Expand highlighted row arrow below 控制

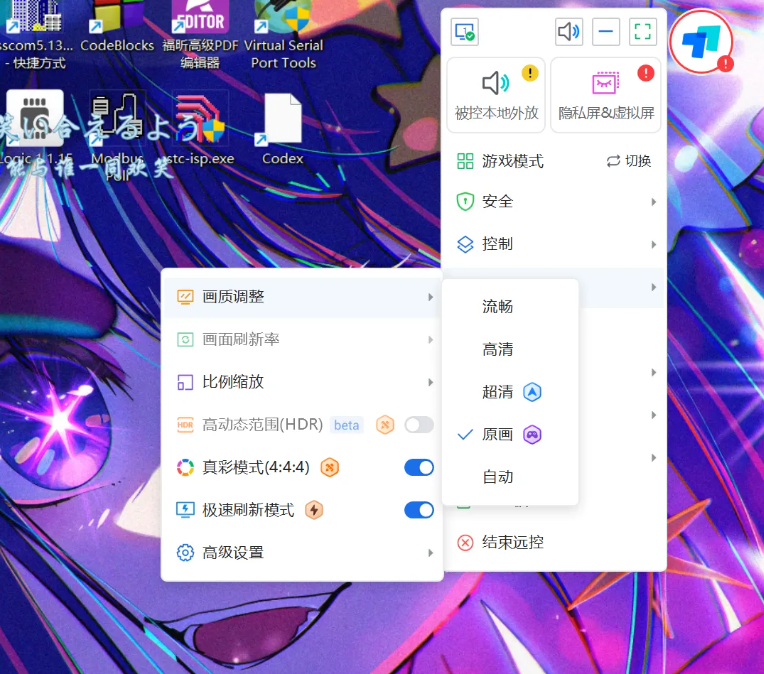tap(654, 287)
